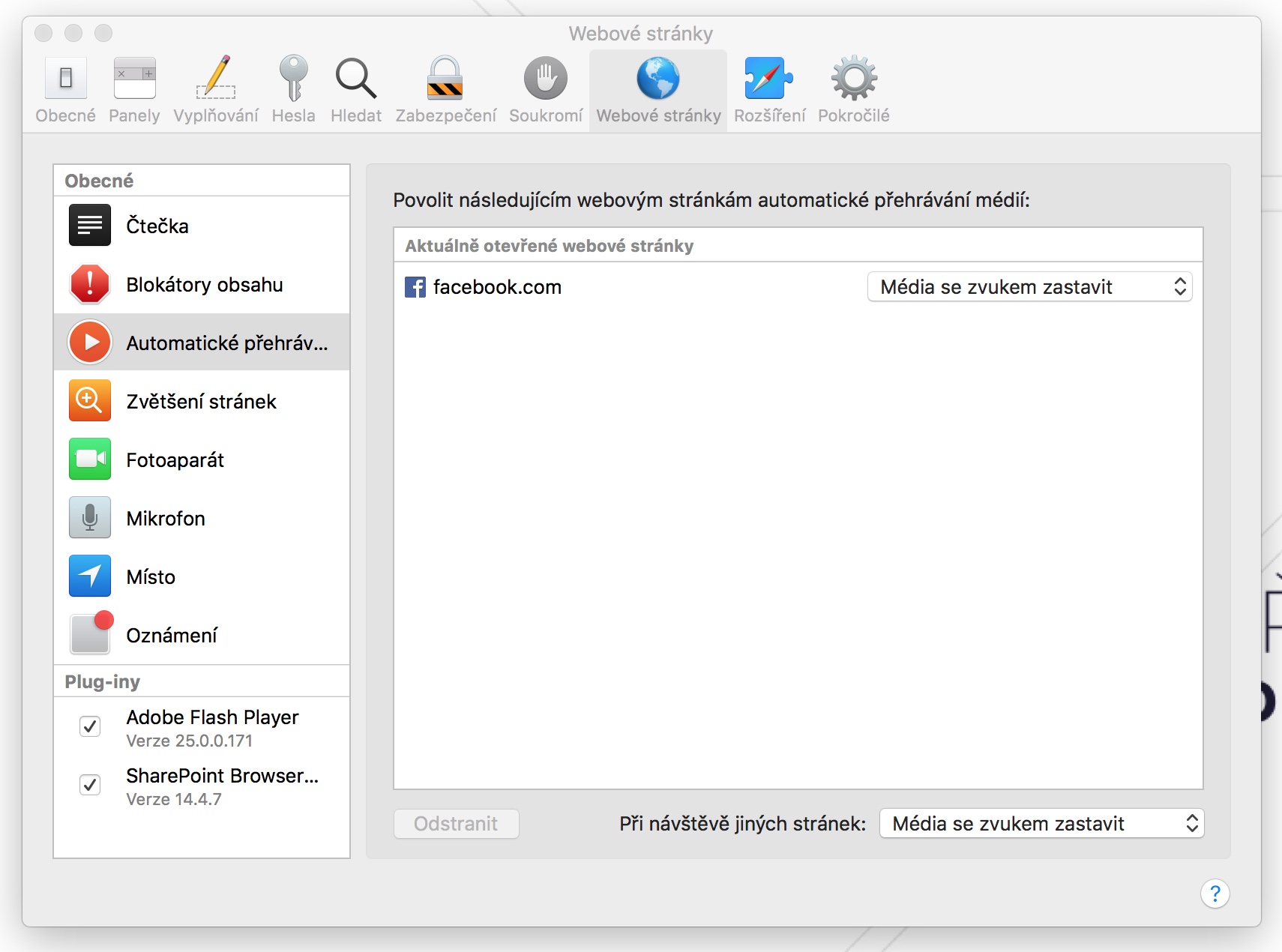Click the Vyplňování tab label
The height and width of the screenshot is (952, 1282).
[x=216, y=115]
